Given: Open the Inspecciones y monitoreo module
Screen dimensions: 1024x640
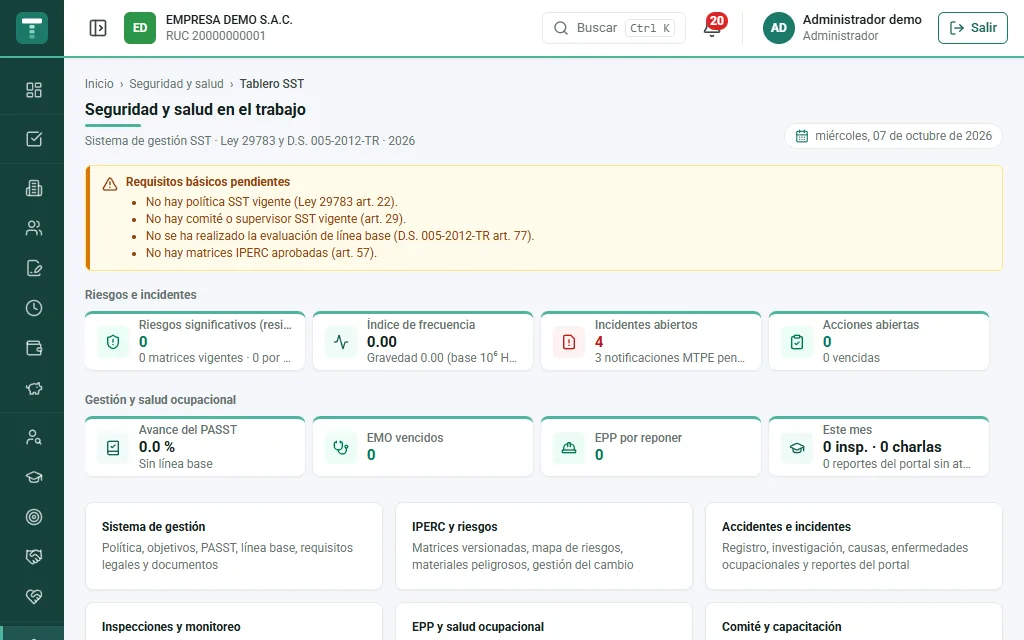Looking at the screenshot, I should click(x=234, y=622).
